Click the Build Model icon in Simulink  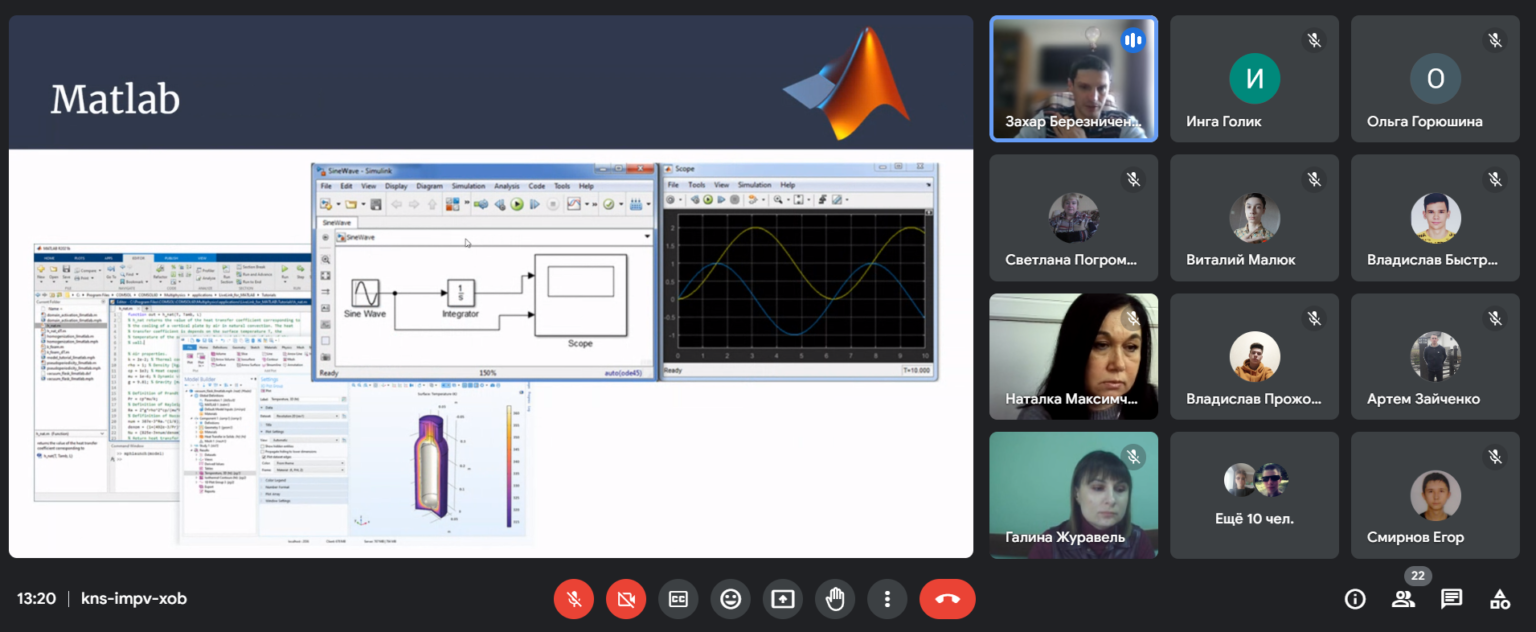(636, 204)
